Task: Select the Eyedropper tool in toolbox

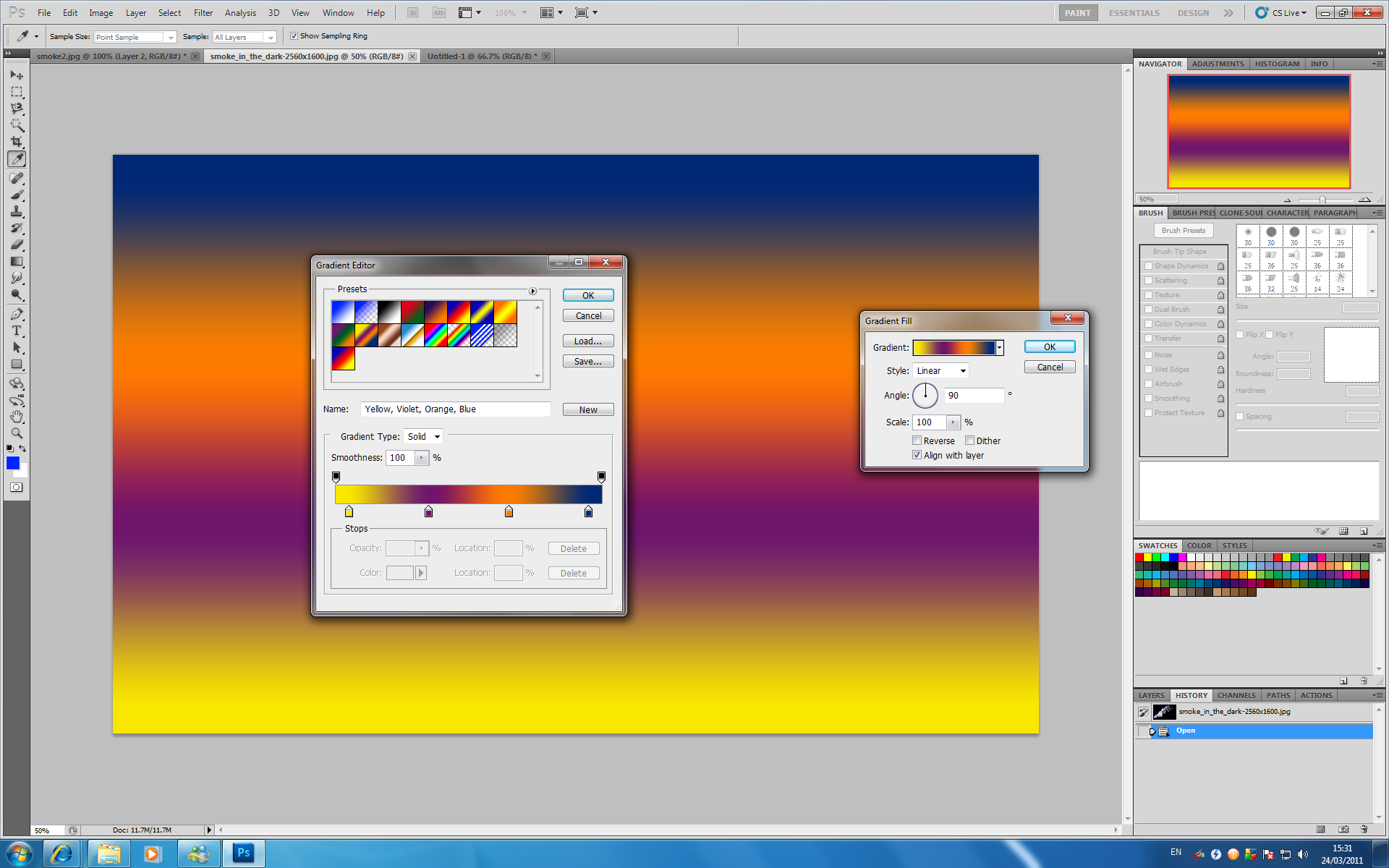Action: coord(17,159)
